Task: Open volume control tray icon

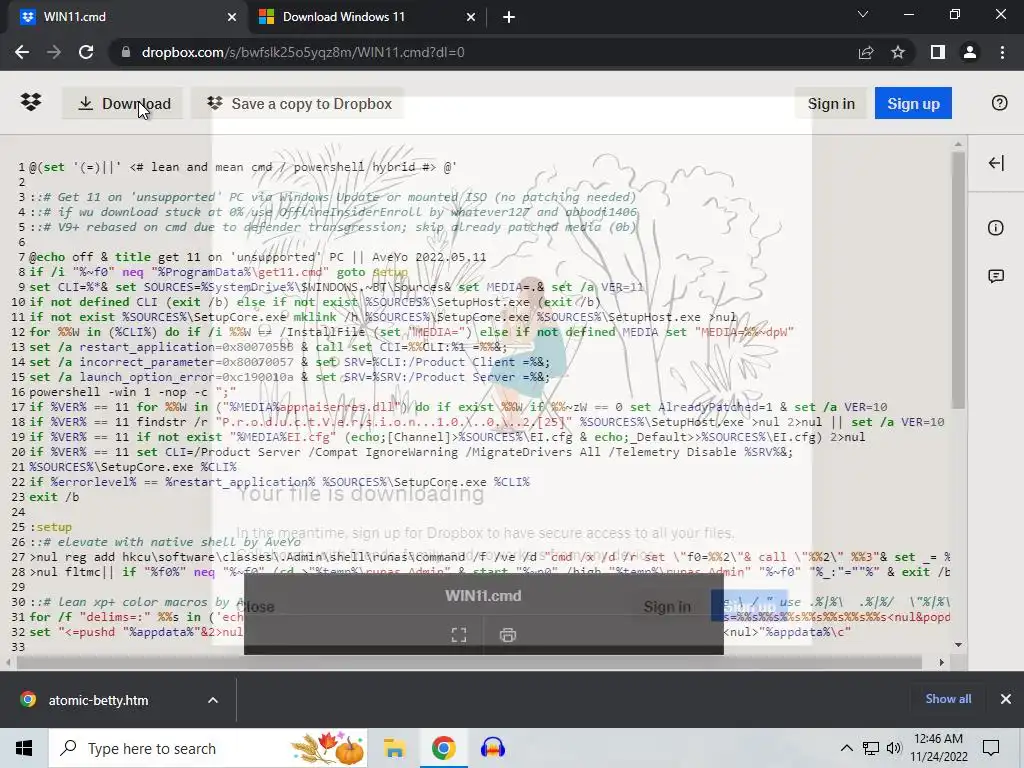Action: pyautogui.click(x=894, y=748)
